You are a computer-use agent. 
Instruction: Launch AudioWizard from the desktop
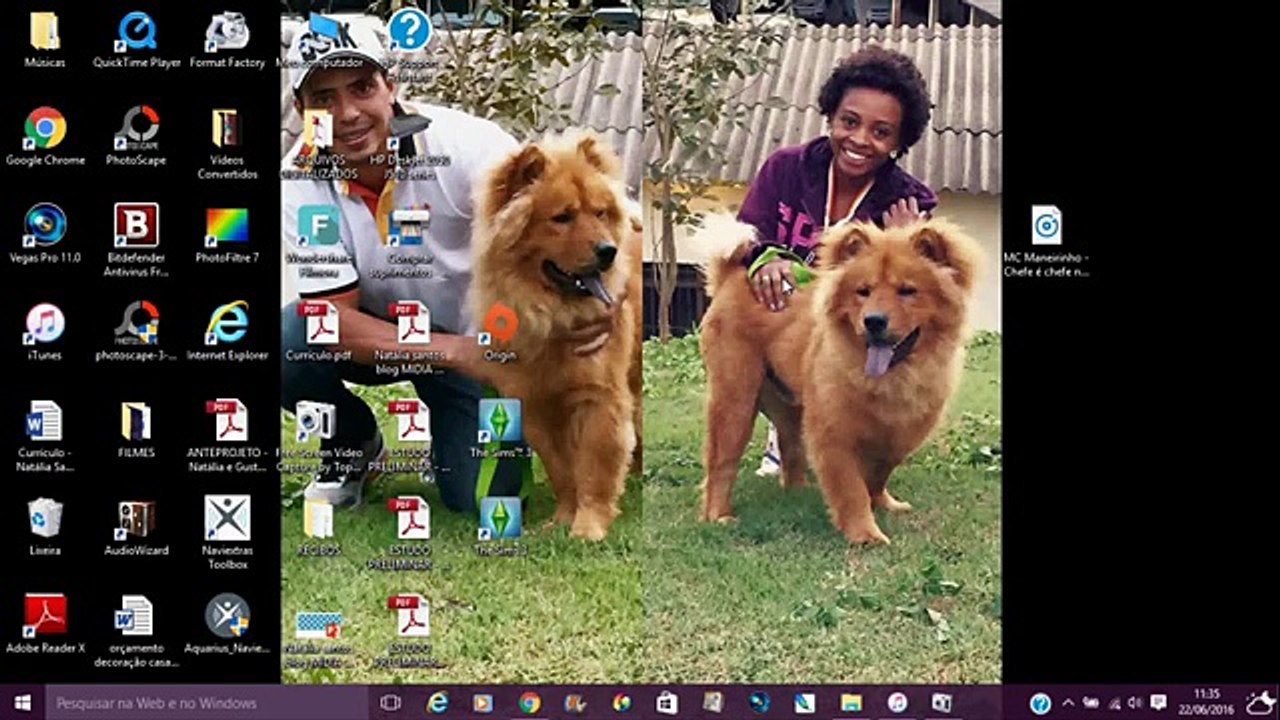pos(137,527)
